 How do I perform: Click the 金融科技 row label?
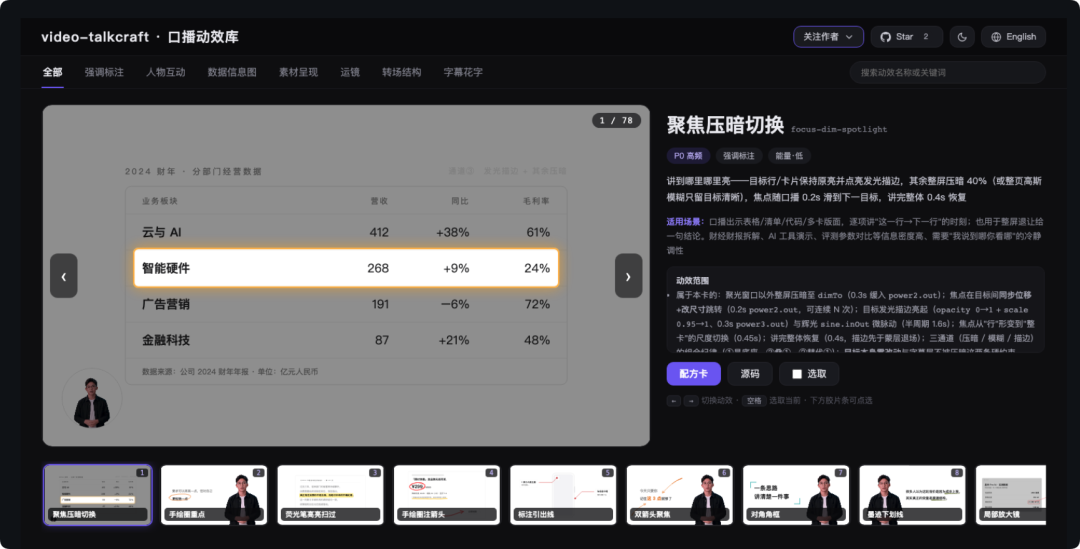click(165, 340)
